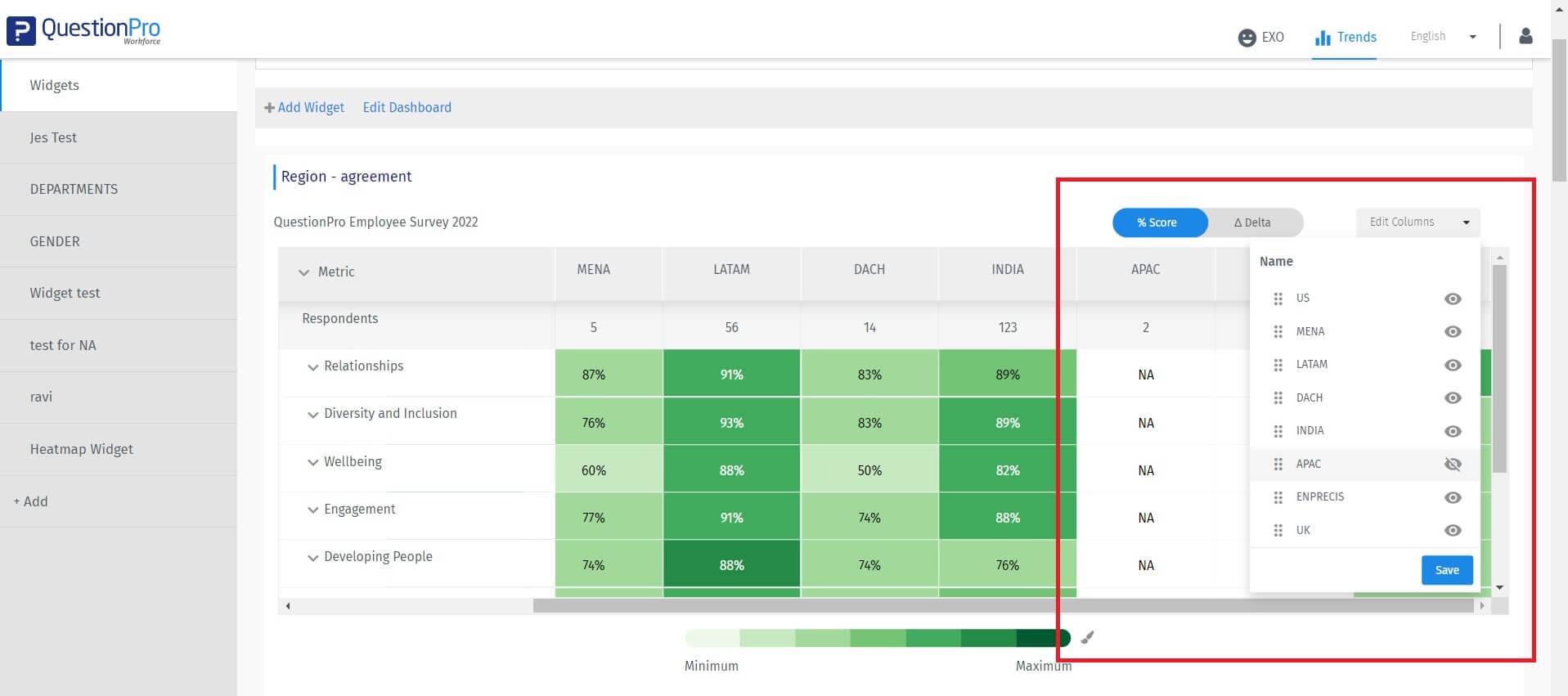Viewport: 1568px width, 696px height.
Task: Open the English language dropdown
Action: tap(1444, 37)
